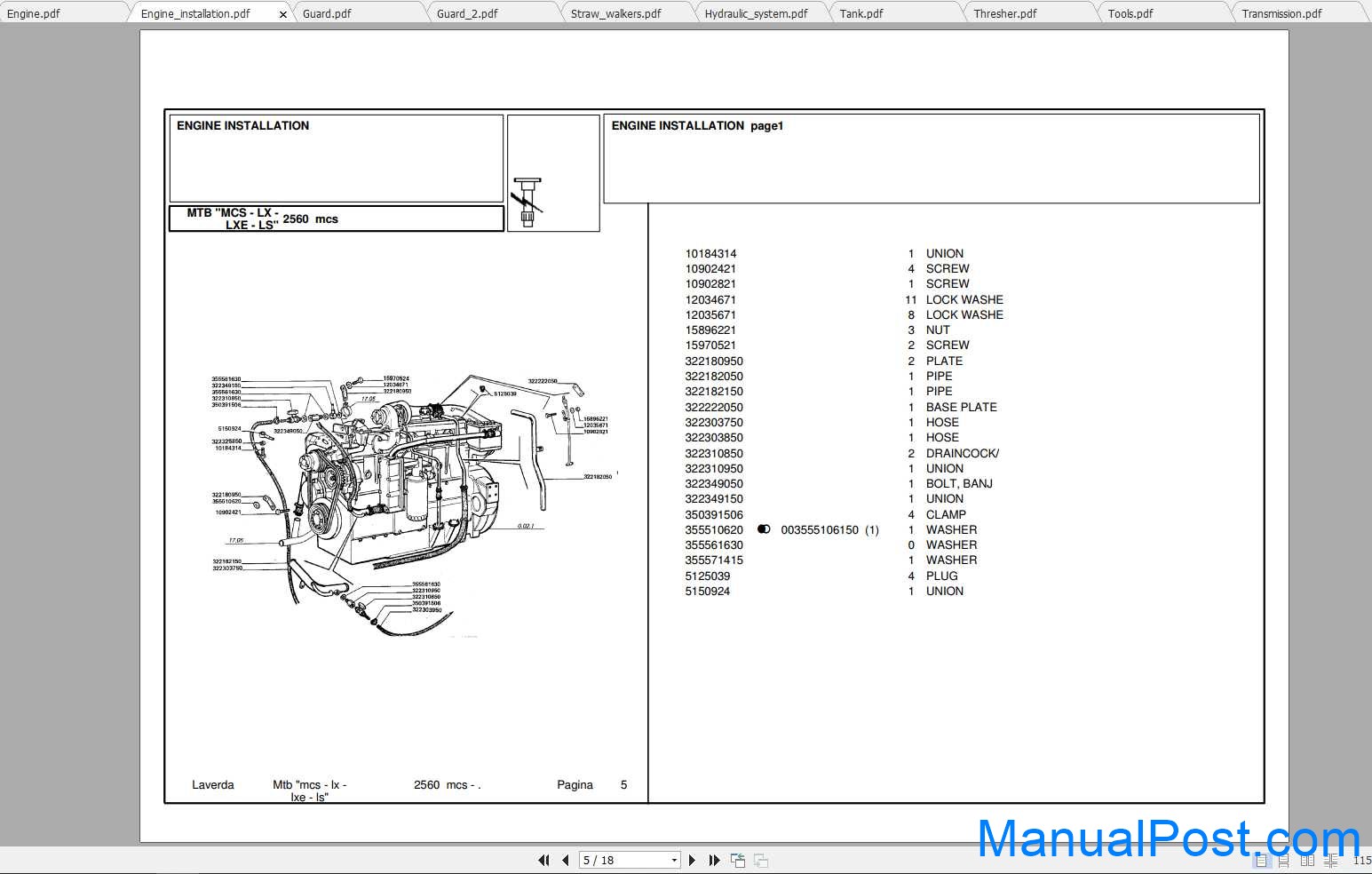1372x874 pixels.
Task: Select single page layout view
Action: [x=1260, y=860]
